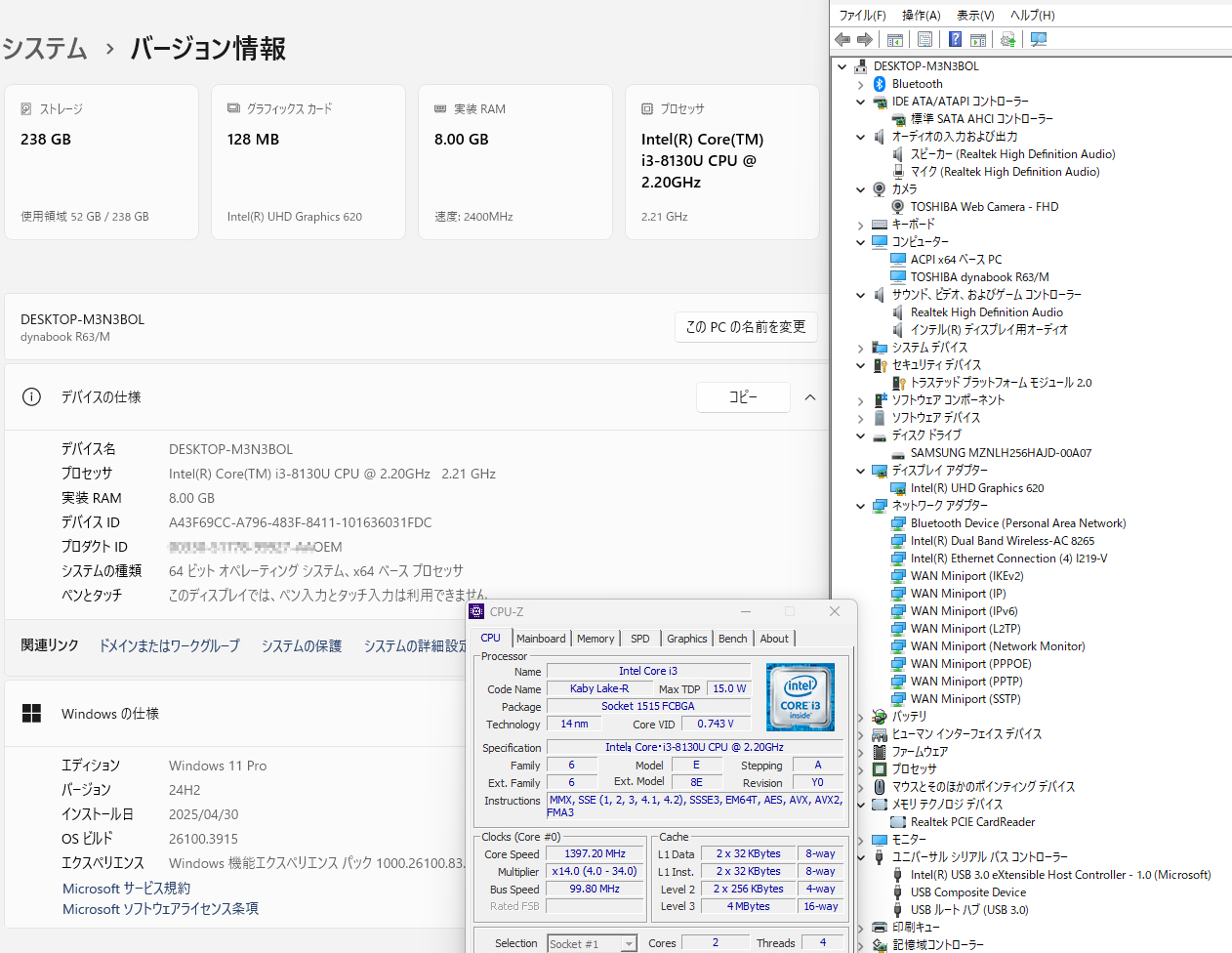Collapse the デバイスの仕様 section chevron
The width and height of the screenshot is (1232, 953).
click(810, 397)
